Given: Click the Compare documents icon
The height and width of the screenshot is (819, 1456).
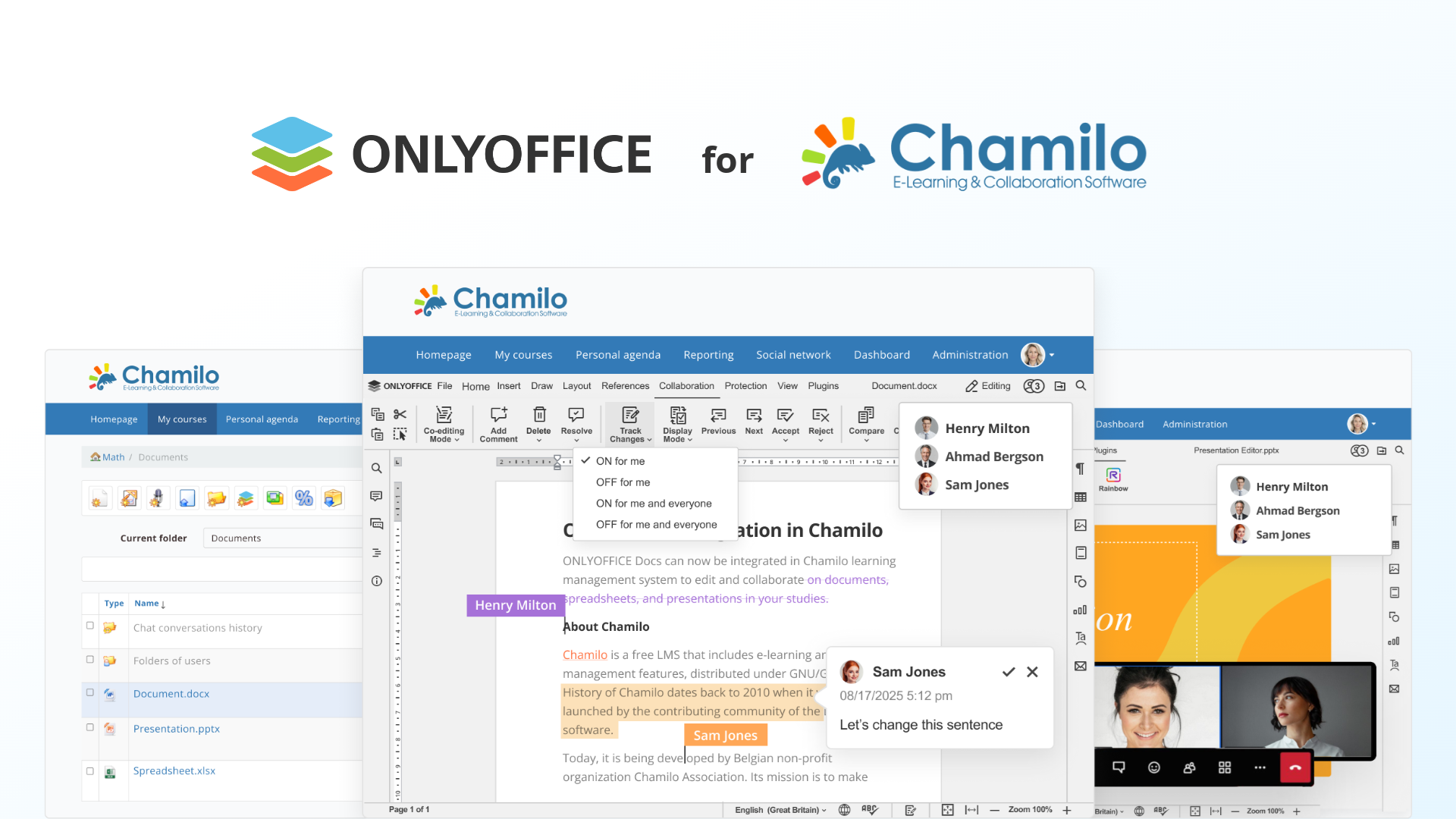Looking at the screenshot, I should pos(865,416).
